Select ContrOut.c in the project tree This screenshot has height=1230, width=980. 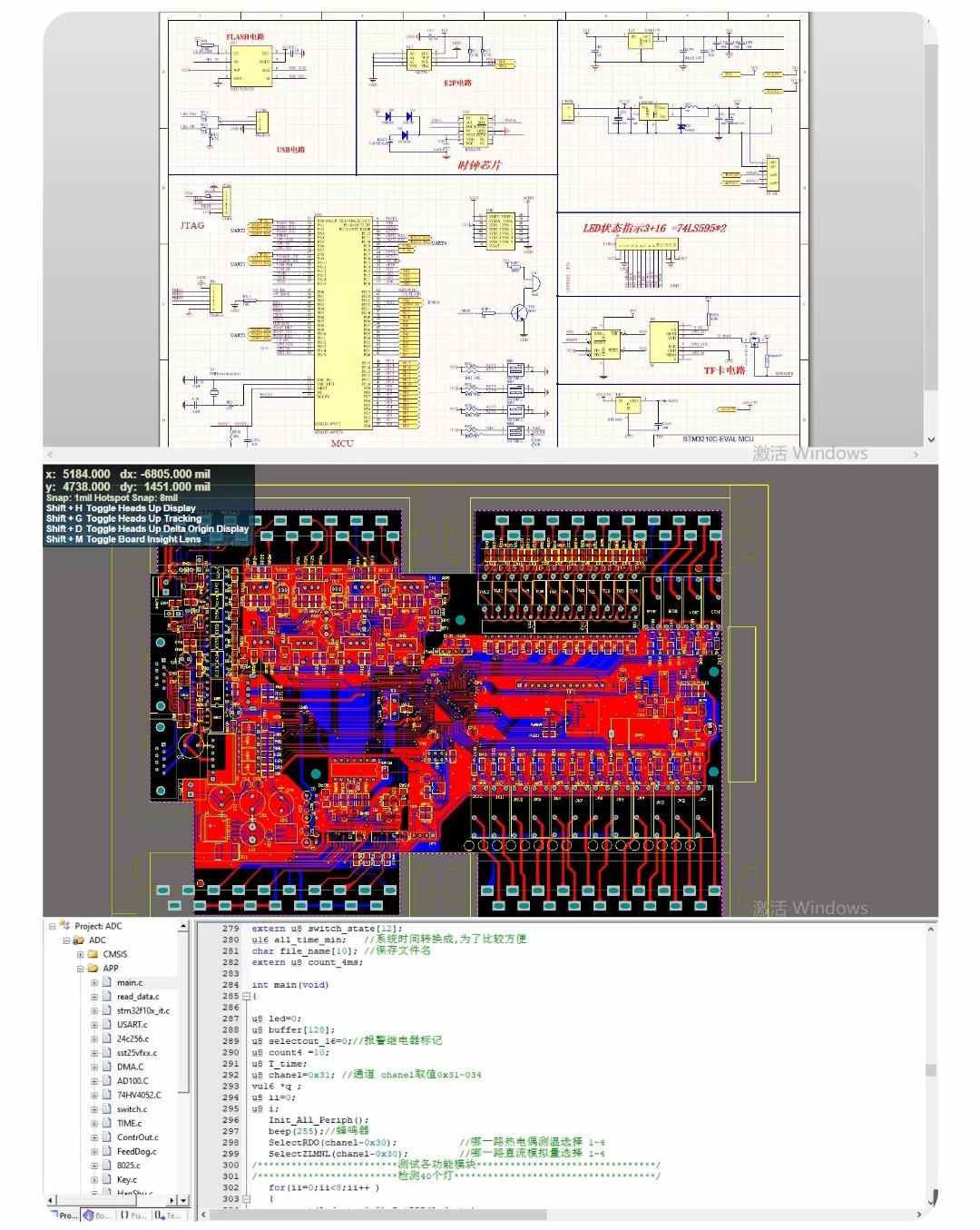pos(137,1137)
